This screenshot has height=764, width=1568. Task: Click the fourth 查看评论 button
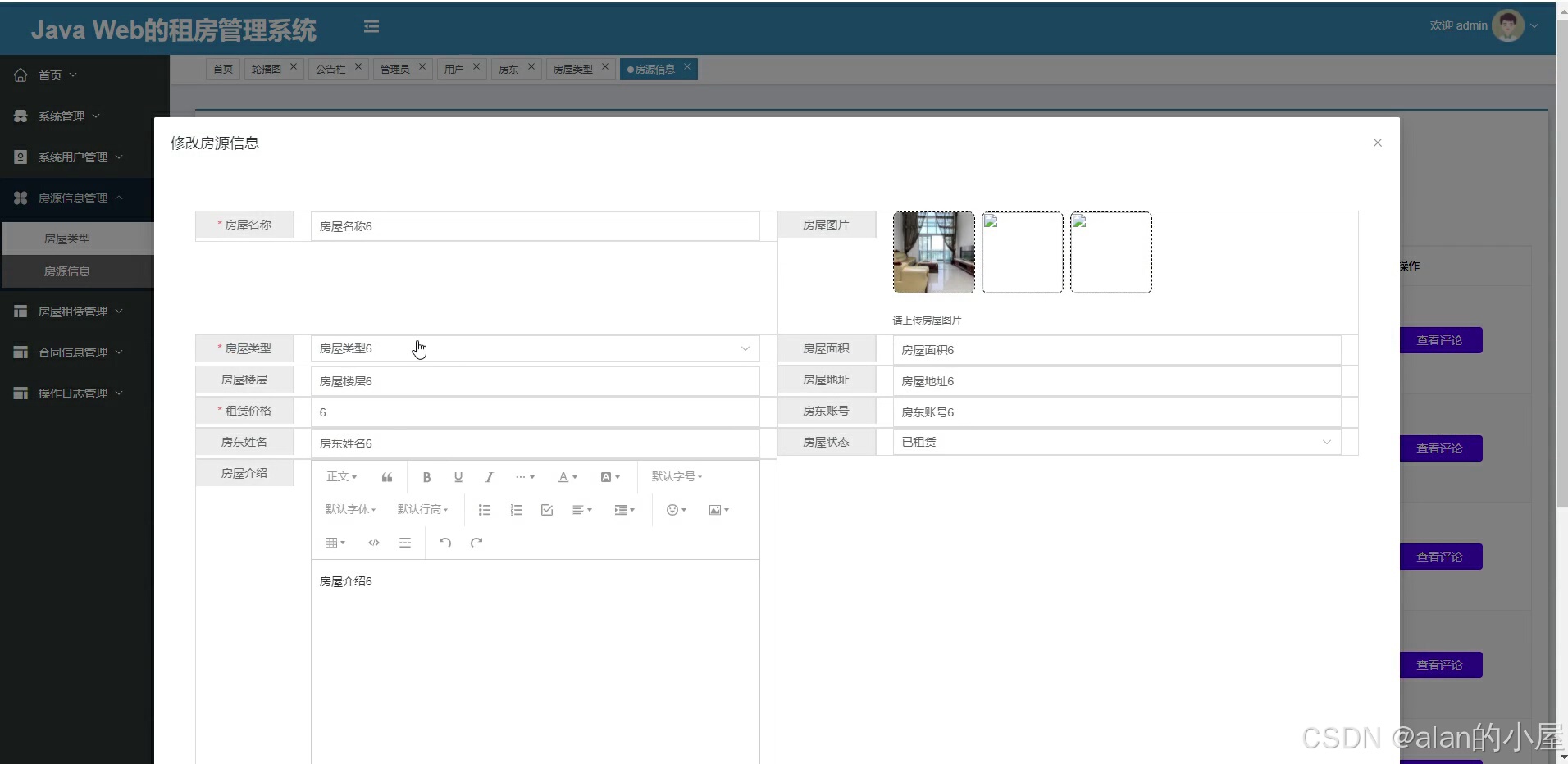pyautogui.click(x=1440, y=665)
